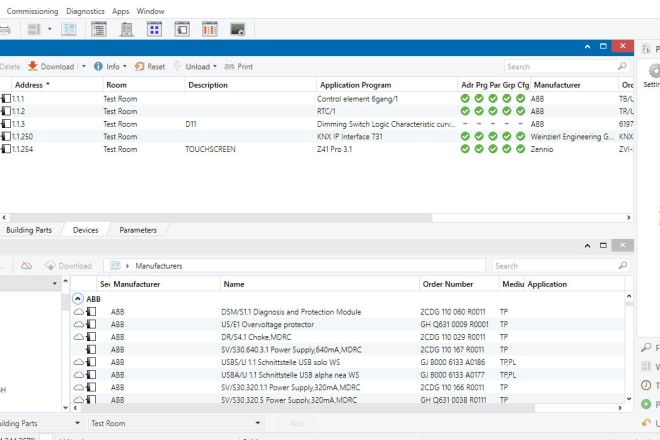Switch to the Parameters tab
Viewport: 660px width, 440px height.
point(138,230)
